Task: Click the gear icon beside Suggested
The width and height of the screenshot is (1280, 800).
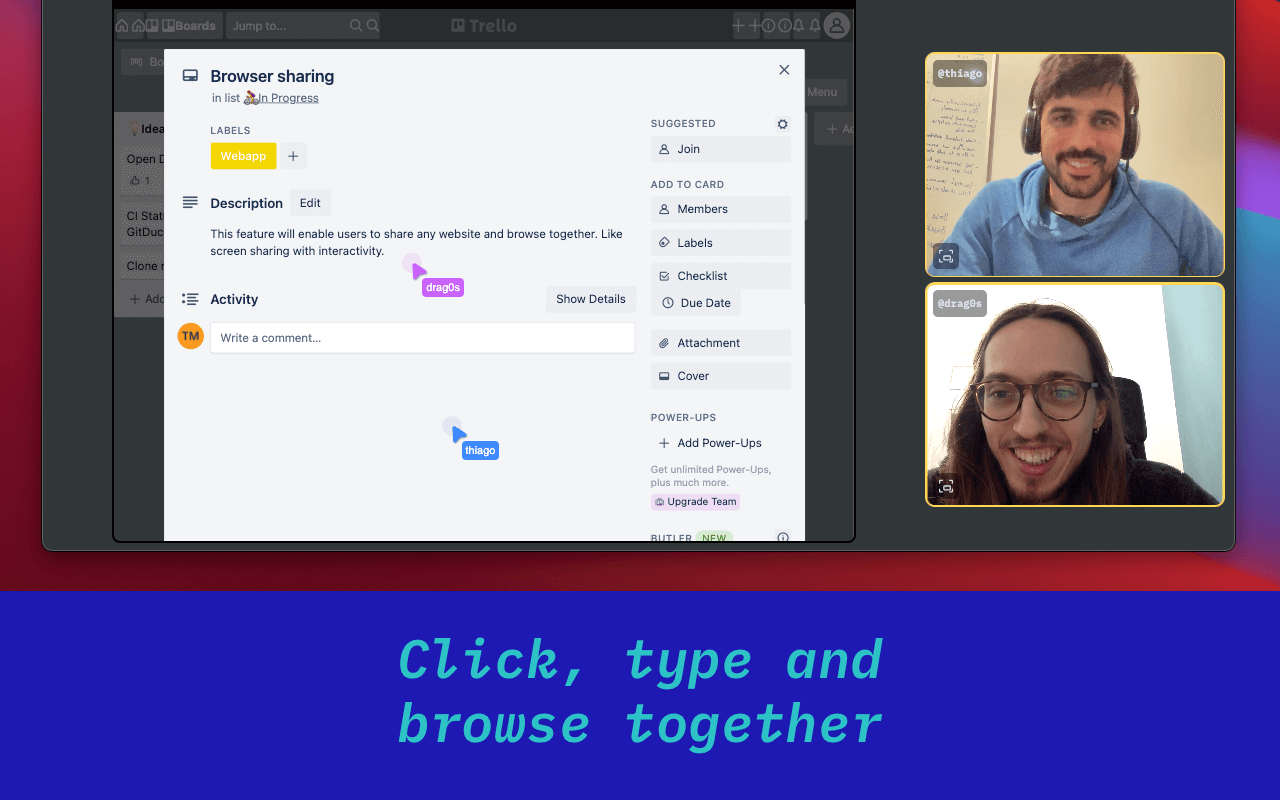Action: pyautogui.click(x=782, y=123)
